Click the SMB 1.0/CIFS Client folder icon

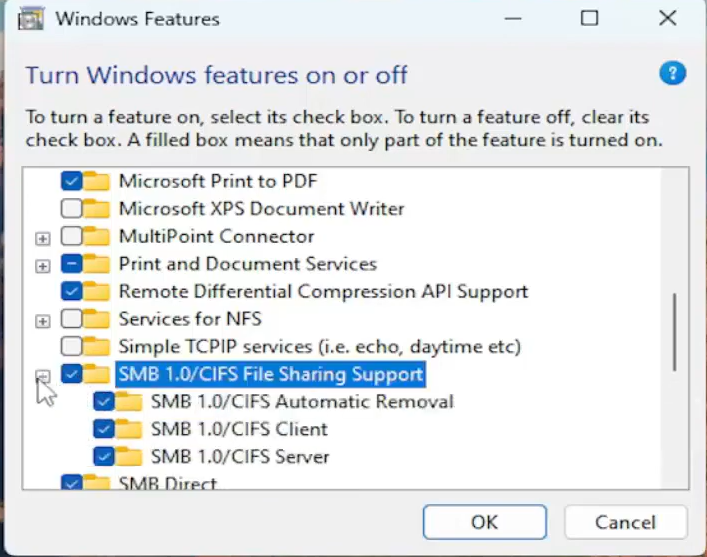pyautogui.click(x=129, y=429)
